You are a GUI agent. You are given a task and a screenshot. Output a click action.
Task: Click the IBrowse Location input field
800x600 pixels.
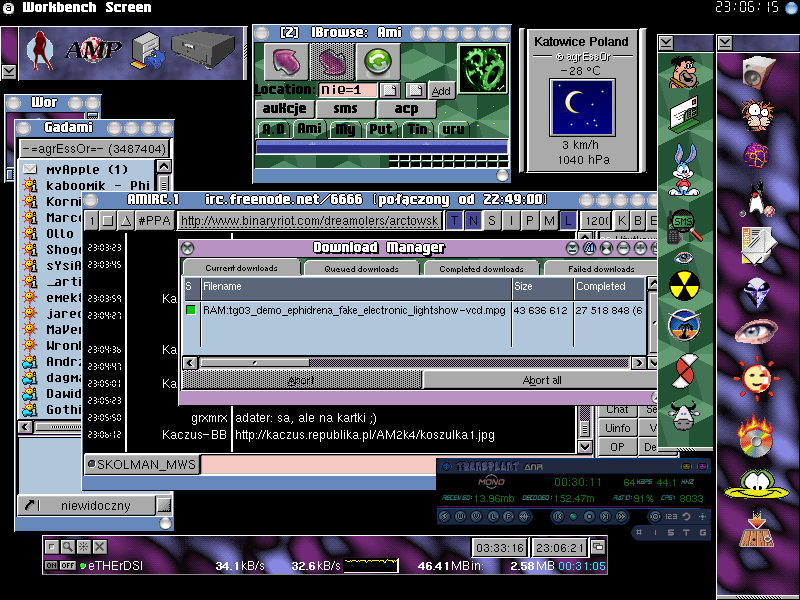pos(347,90)
